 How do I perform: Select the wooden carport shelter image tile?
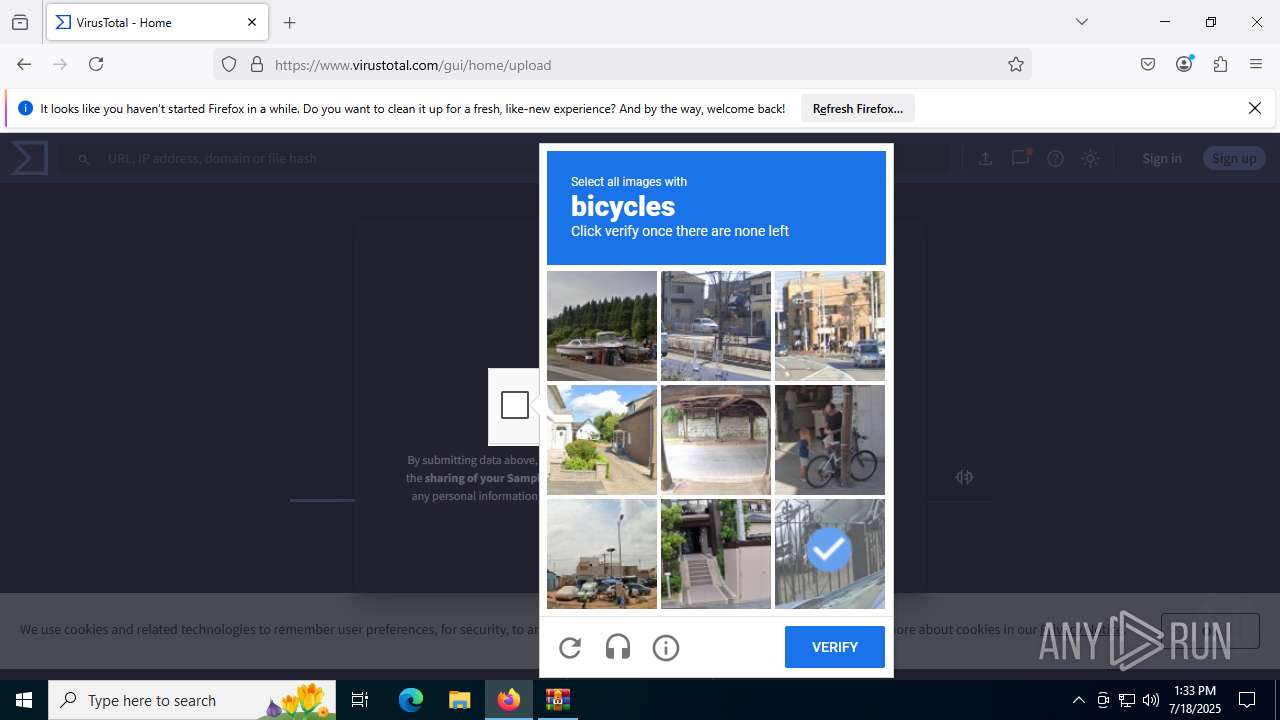pyautogui.click(x=716, y=440)
